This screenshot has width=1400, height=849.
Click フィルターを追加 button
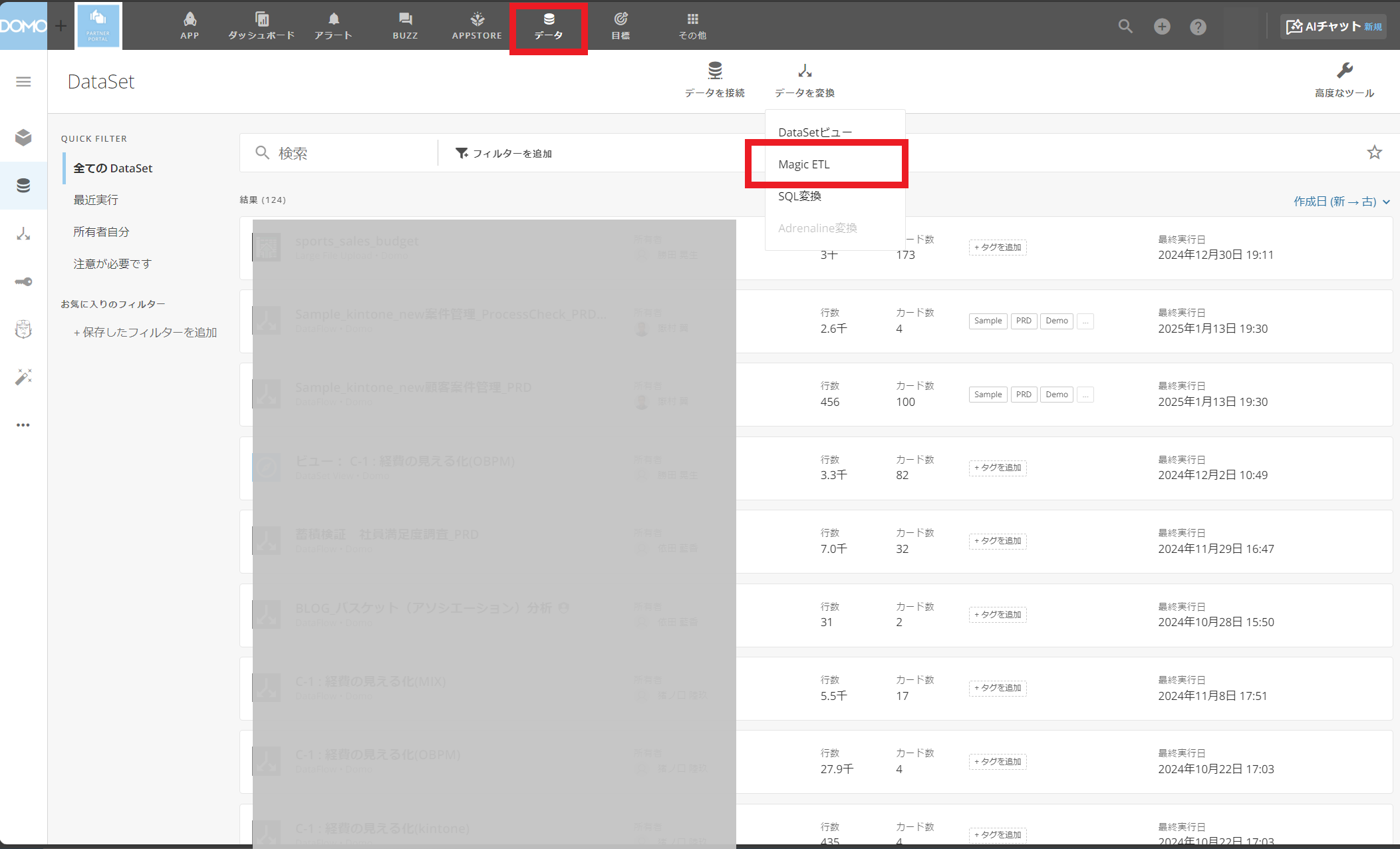pyautogui.click(x=504, y=154)
